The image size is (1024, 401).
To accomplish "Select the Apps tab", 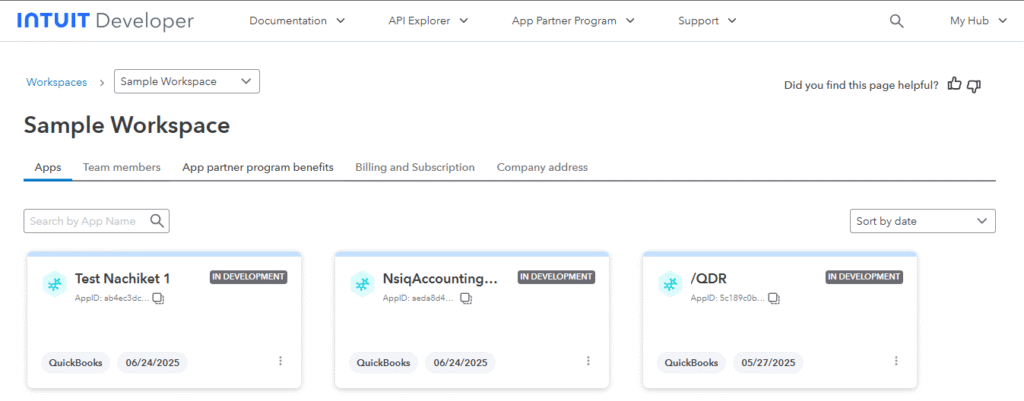I will tap(48, 167).
